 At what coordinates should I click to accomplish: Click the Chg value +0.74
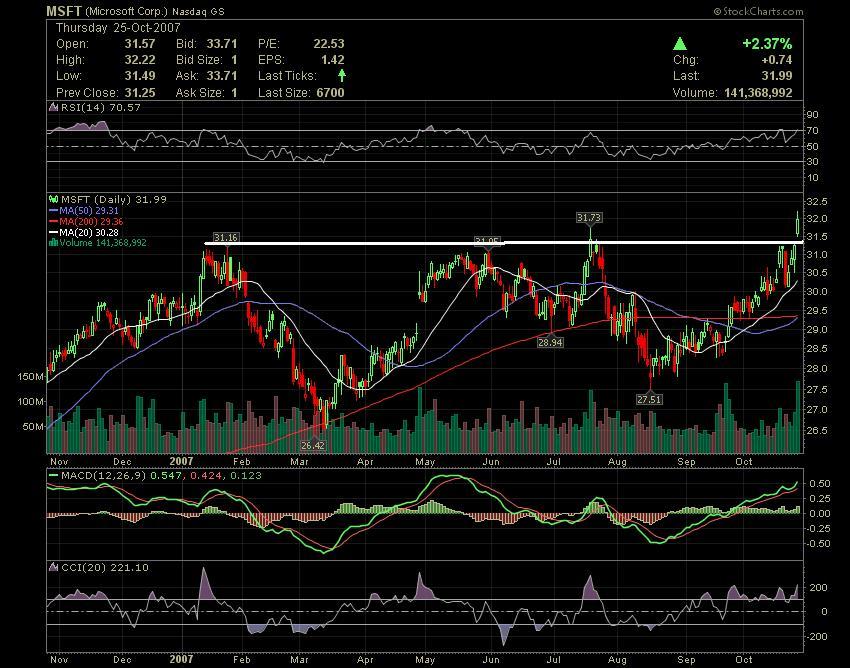(777, 60)
